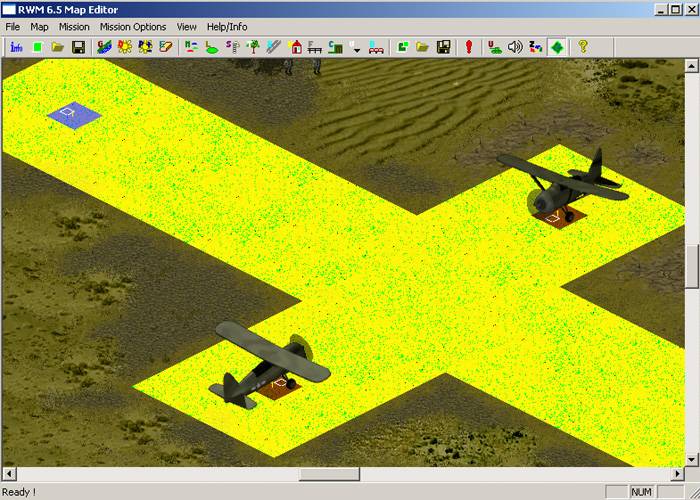Open the Mission Options menu
Viewport: 700px width, 500px height.
[133, 27]
